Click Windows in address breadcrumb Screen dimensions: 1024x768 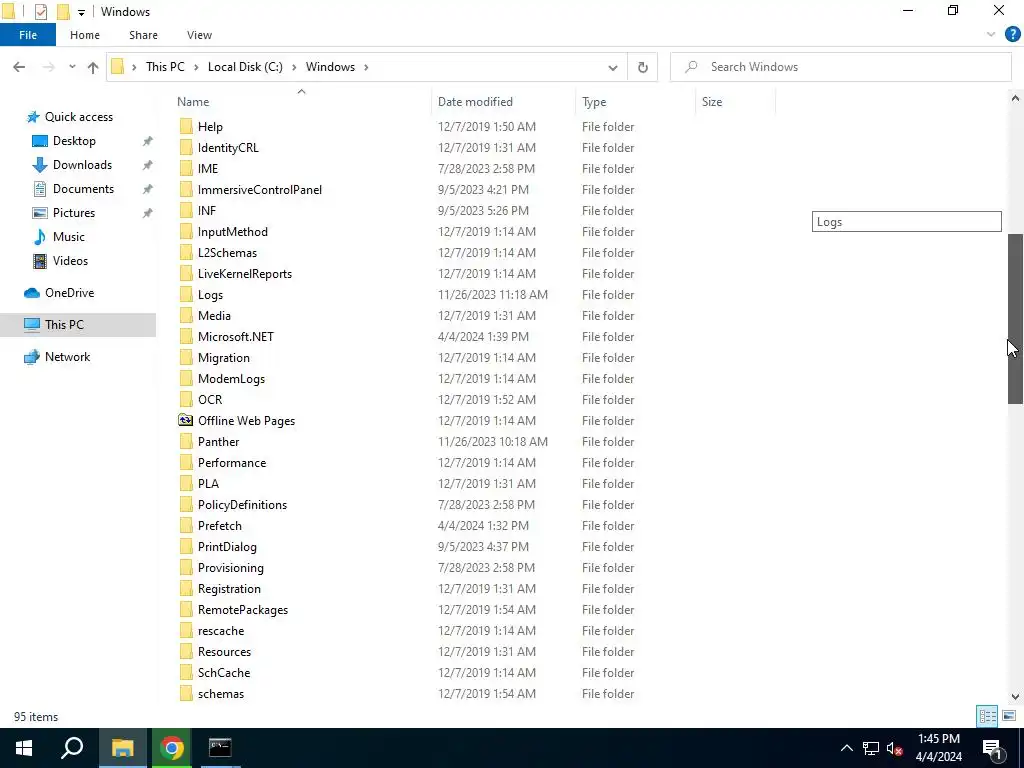pos(330,67)
